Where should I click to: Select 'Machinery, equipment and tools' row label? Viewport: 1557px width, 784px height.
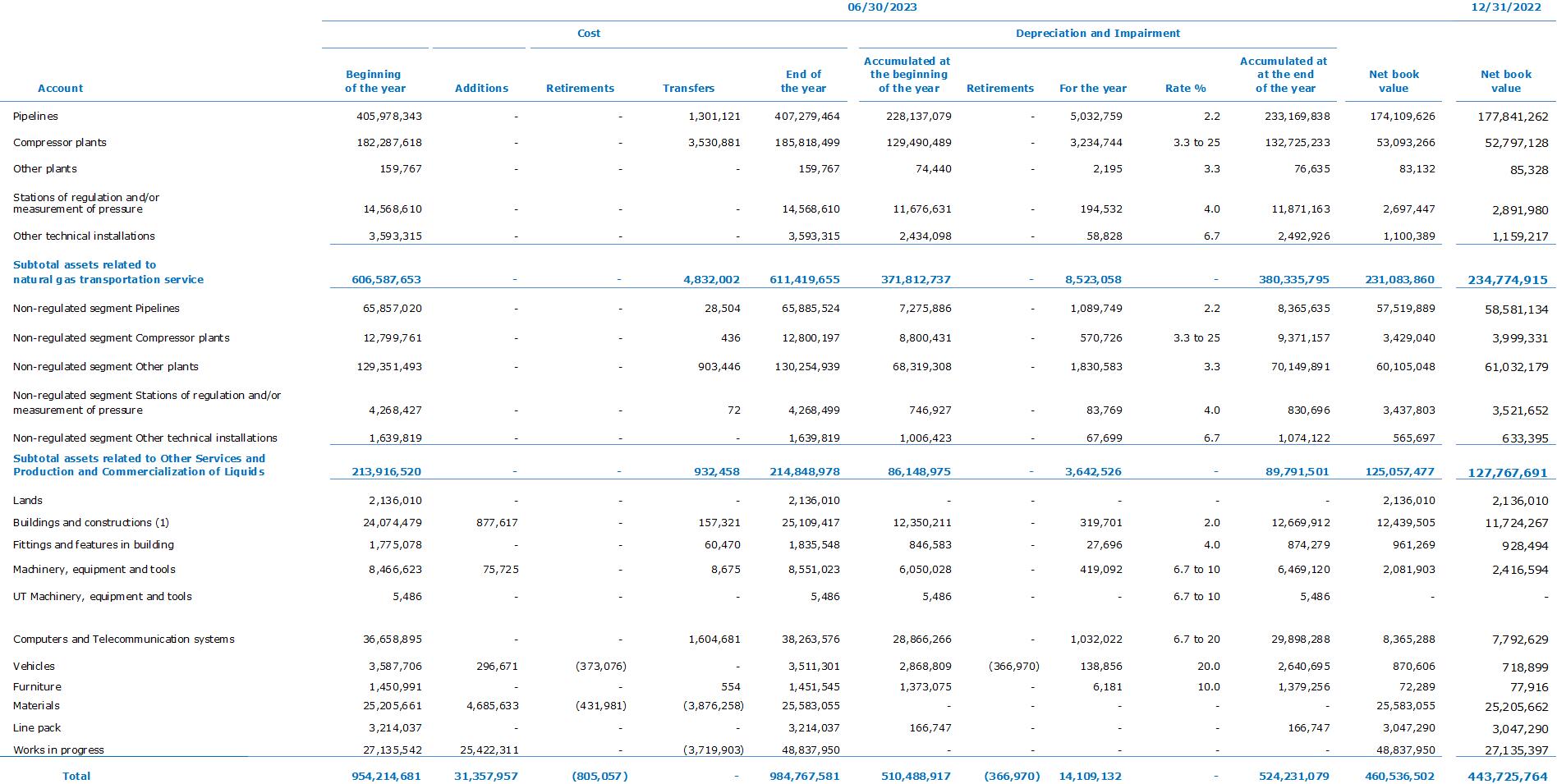pos(94,570)
